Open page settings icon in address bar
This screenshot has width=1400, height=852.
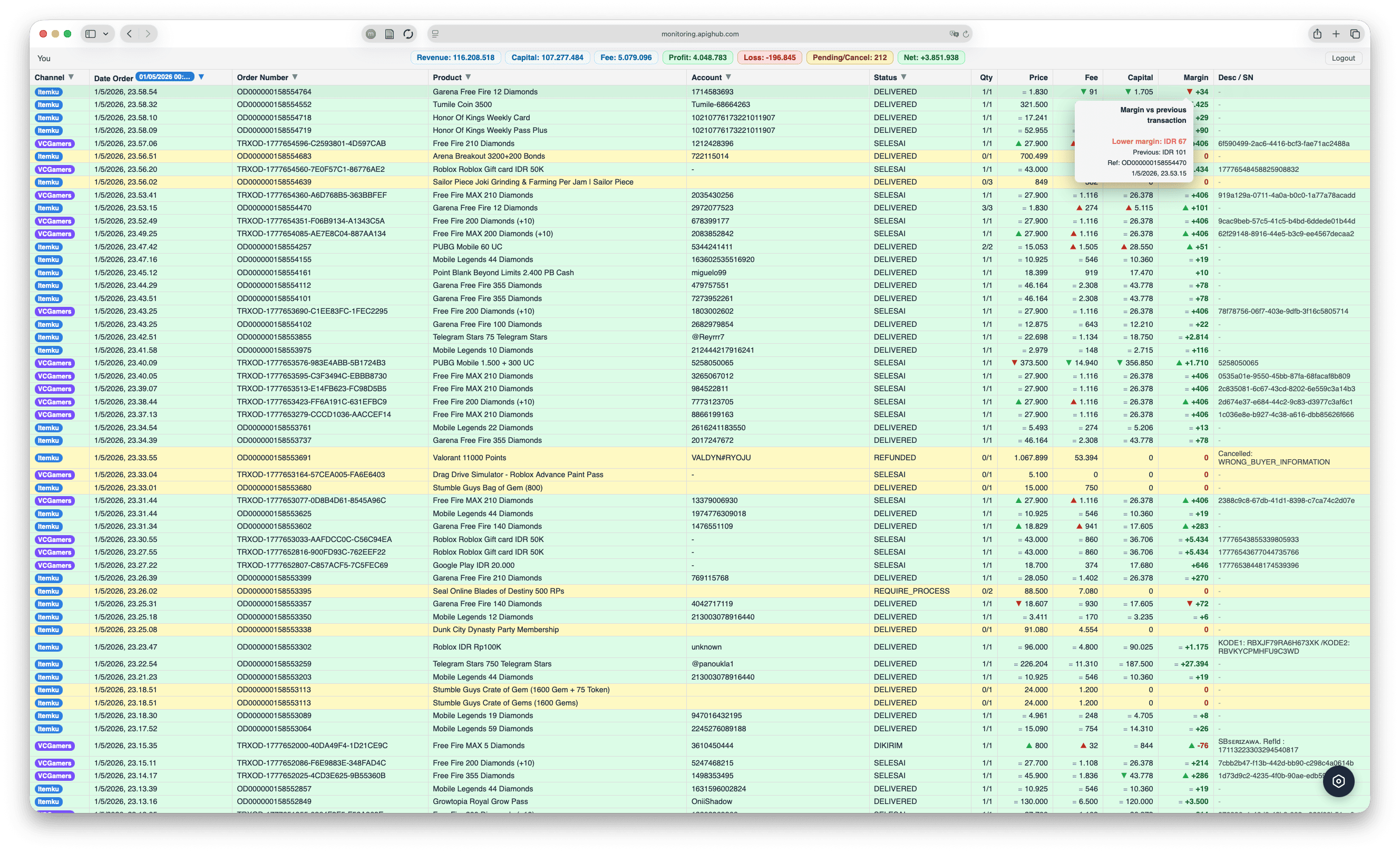(435, 34)
